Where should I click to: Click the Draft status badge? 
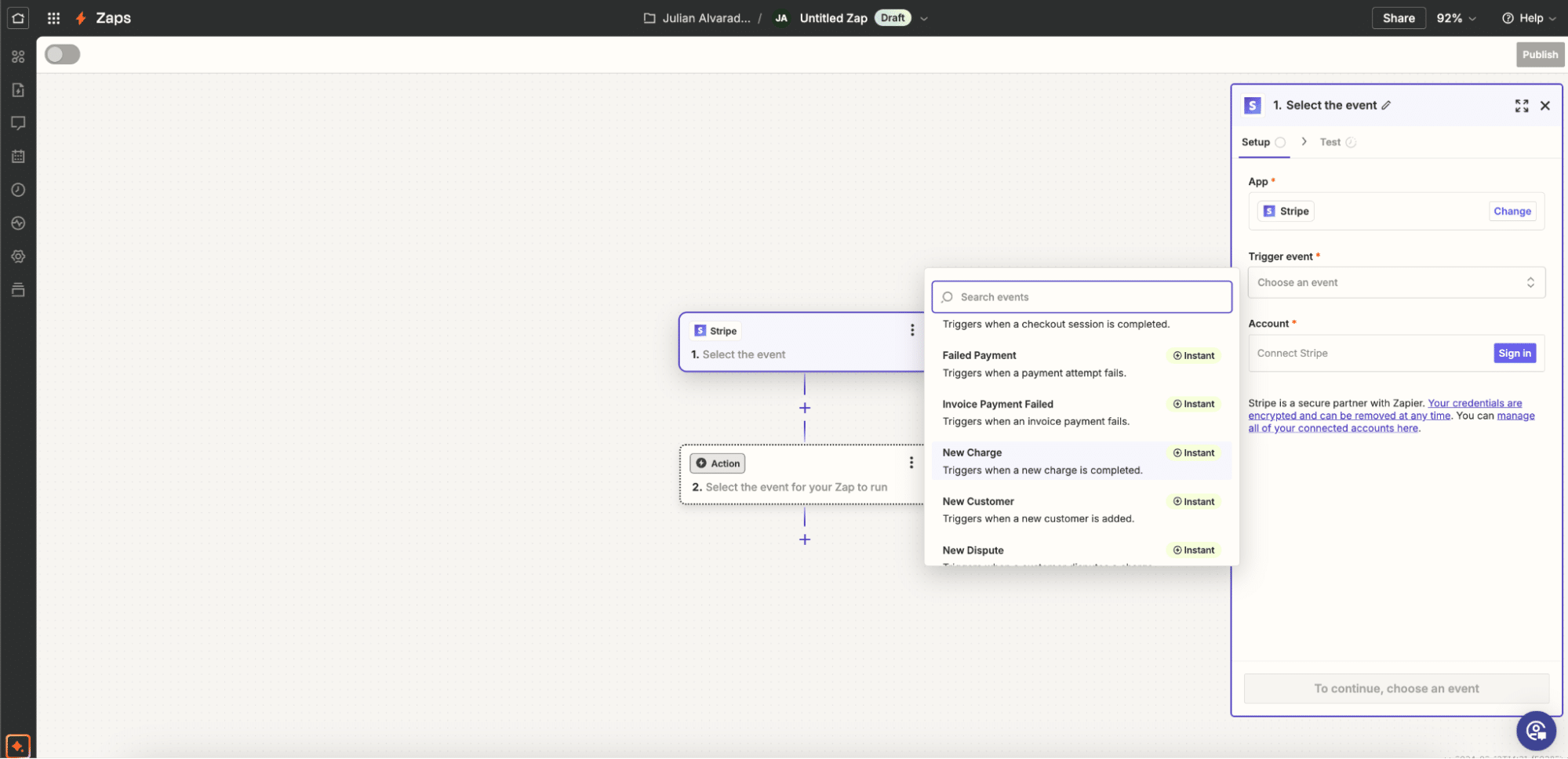(893, 18)
